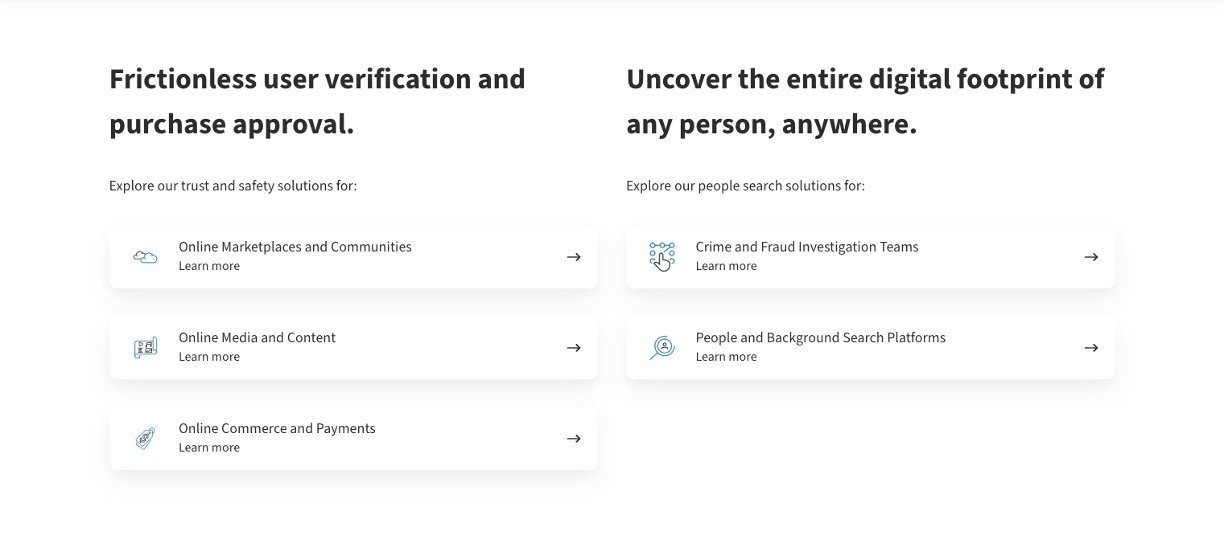Viewport: 1224px width, 560px height.
Task: Click Learn more under Crime and Fraud Investigation
Action: tap(726, 266)
